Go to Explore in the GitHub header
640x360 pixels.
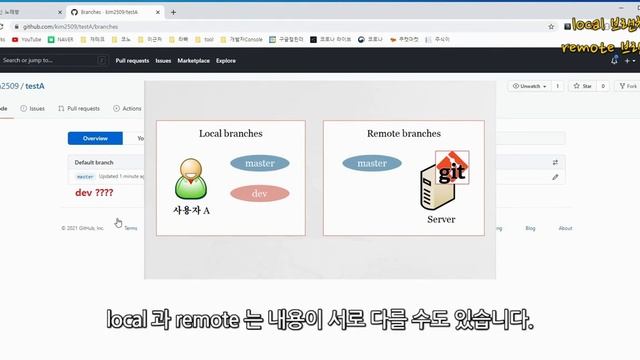pos(226,60)
